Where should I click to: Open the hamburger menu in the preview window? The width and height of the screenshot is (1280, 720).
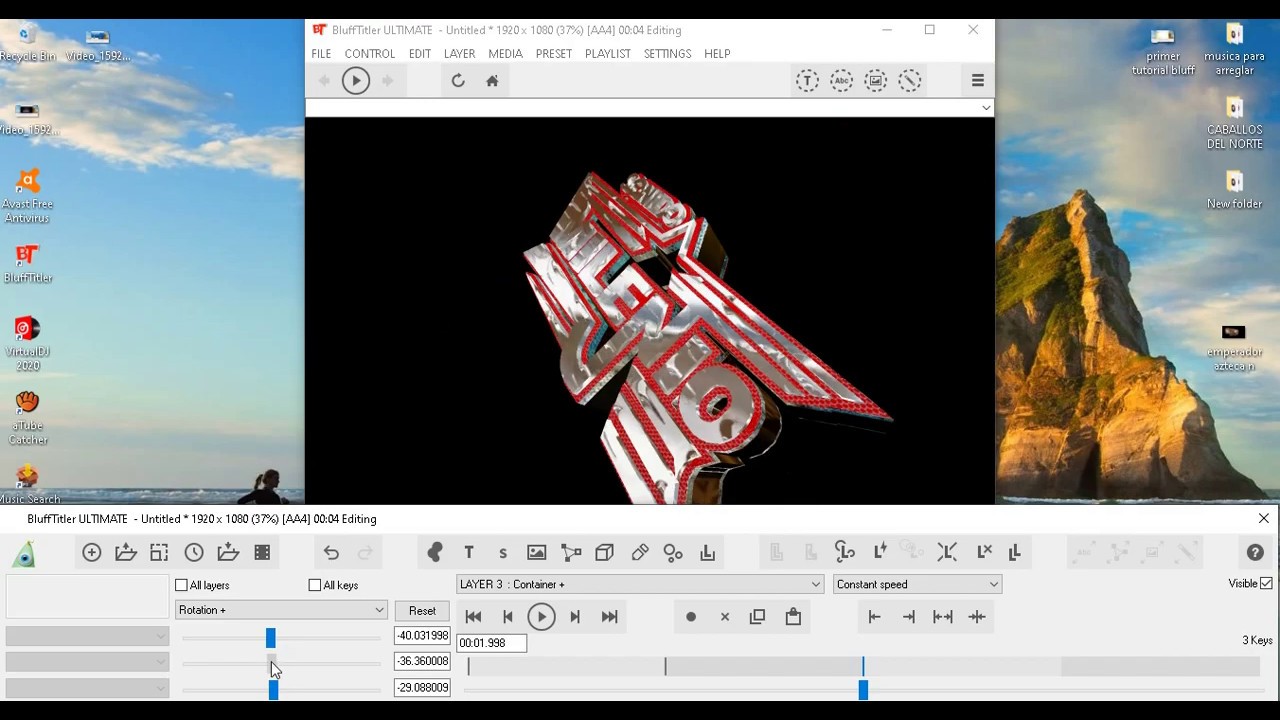pos(978,81)
